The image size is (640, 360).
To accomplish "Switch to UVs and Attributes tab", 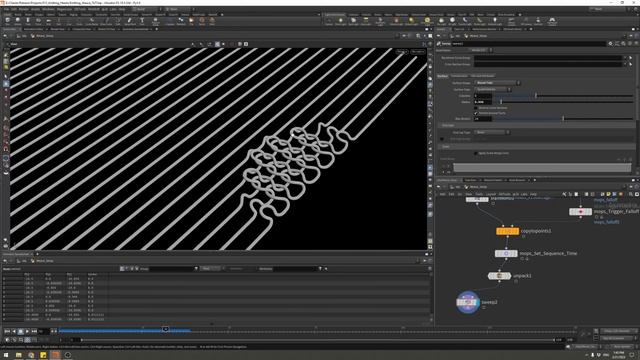I will [482, 76].
